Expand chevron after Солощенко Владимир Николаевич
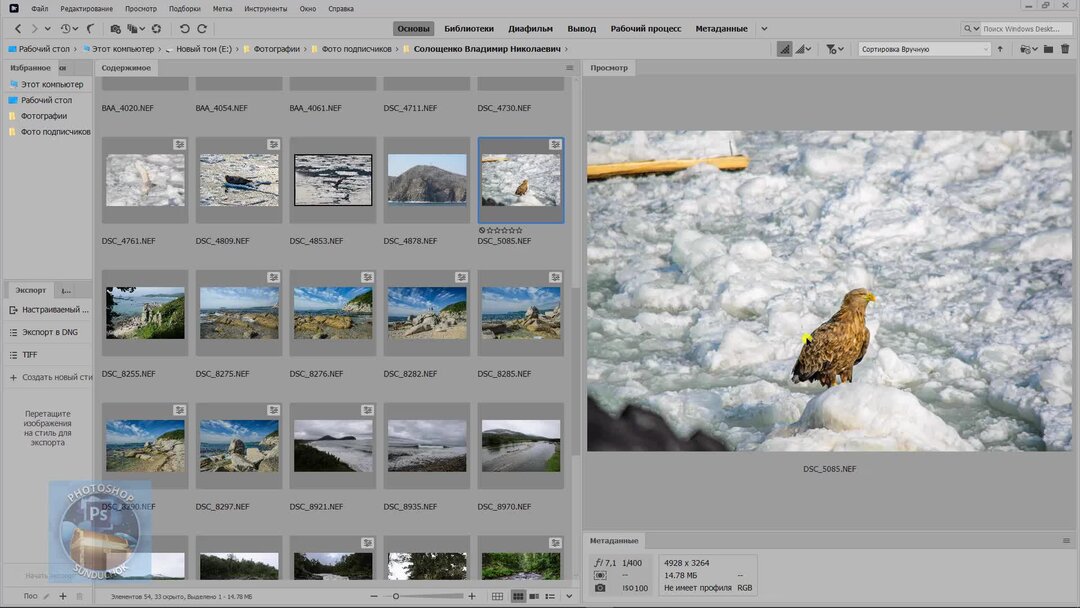 click(566, 49)
